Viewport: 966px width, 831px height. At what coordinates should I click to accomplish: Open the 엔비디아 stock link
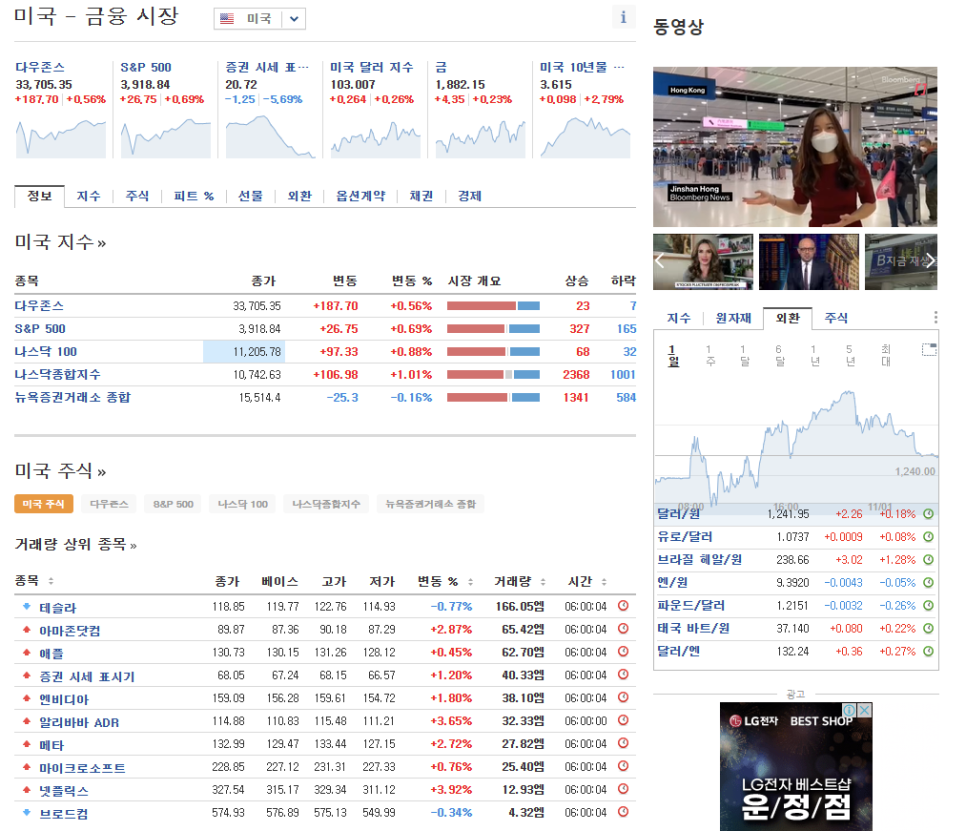pos(64,700)
